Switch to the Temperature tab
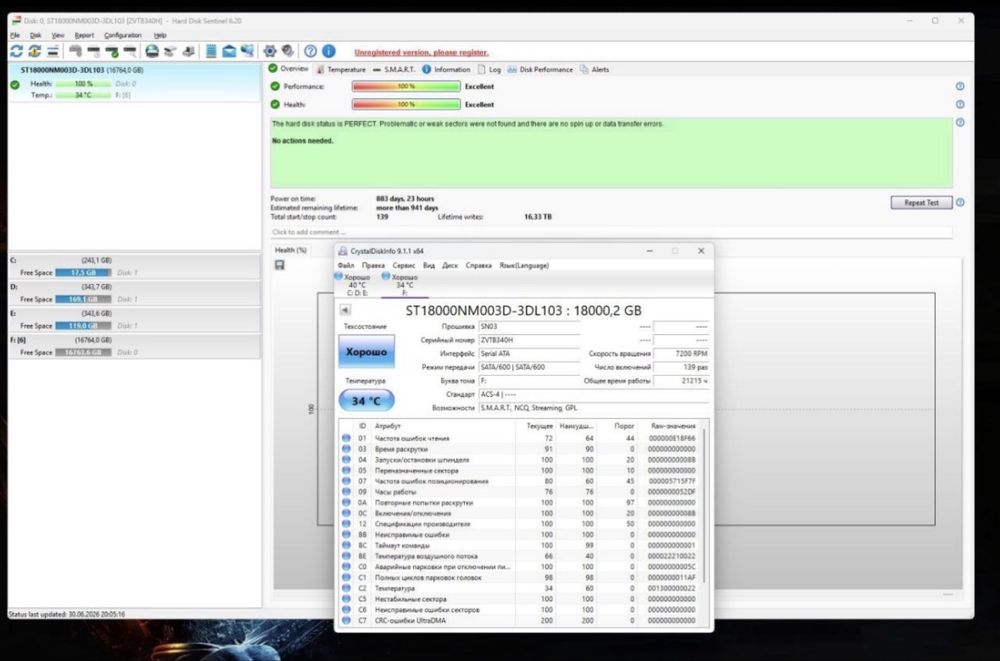Image resolution: width=1000 pixels, height=661 pixels. (341, 70)
